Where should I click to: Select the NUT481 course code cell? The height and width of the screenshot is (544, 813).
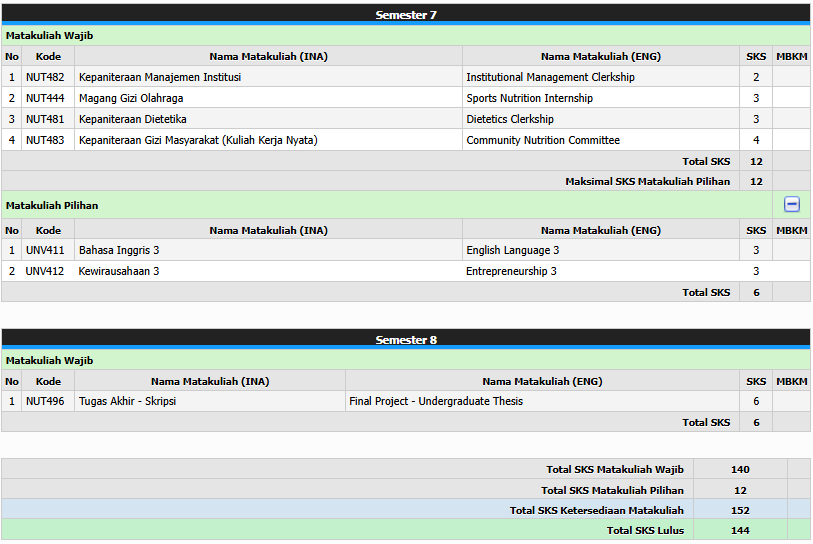45,119
